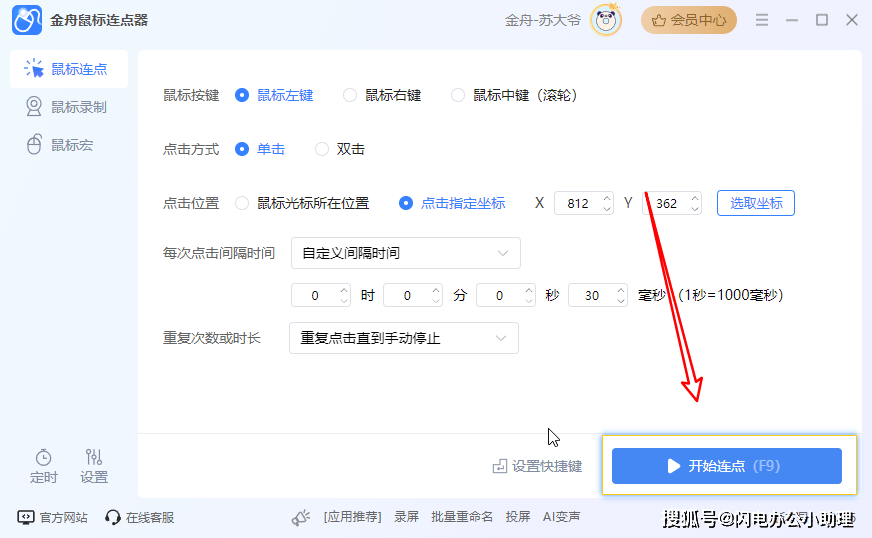The height and width of the screenshot is (538, 872).
Task: Click the [应用推荐] label
Action: (x=353, y=517)
